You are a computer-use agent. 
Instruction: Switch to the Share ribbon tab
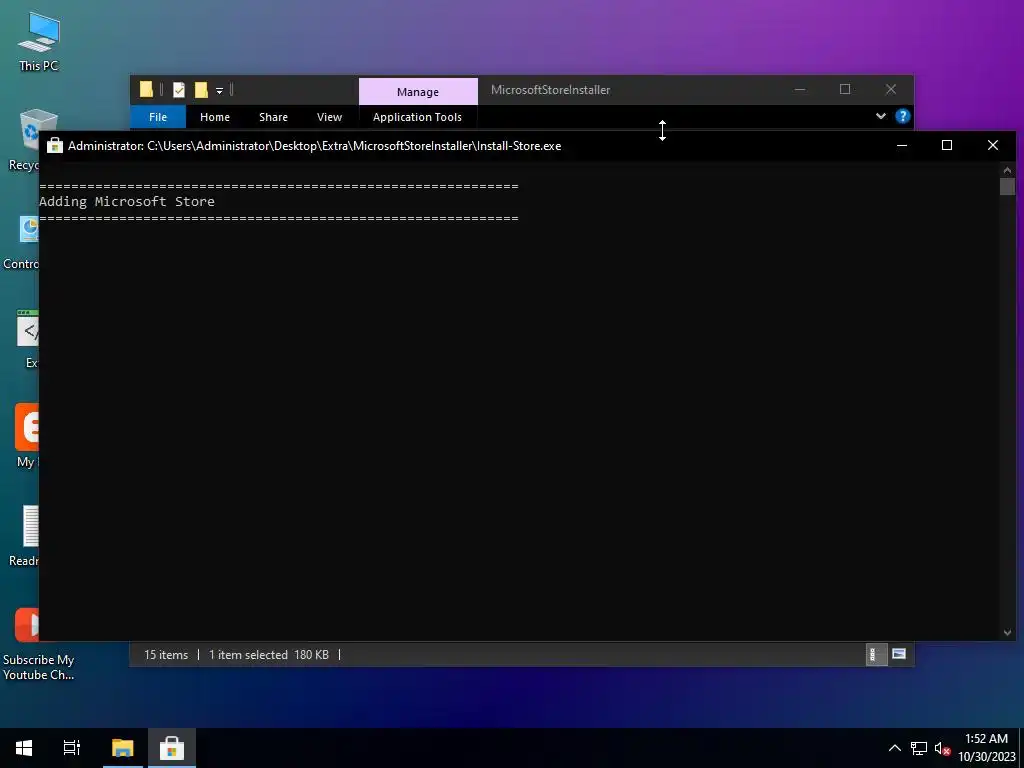point(273,117)
